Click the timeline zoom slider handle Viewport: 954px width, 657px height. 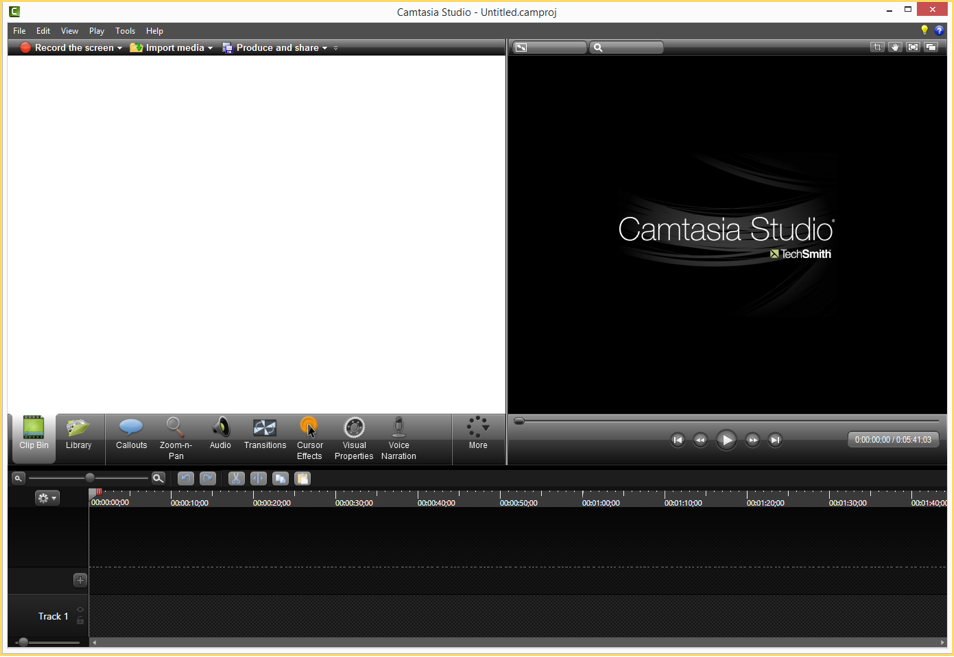[x=89, y=478]
